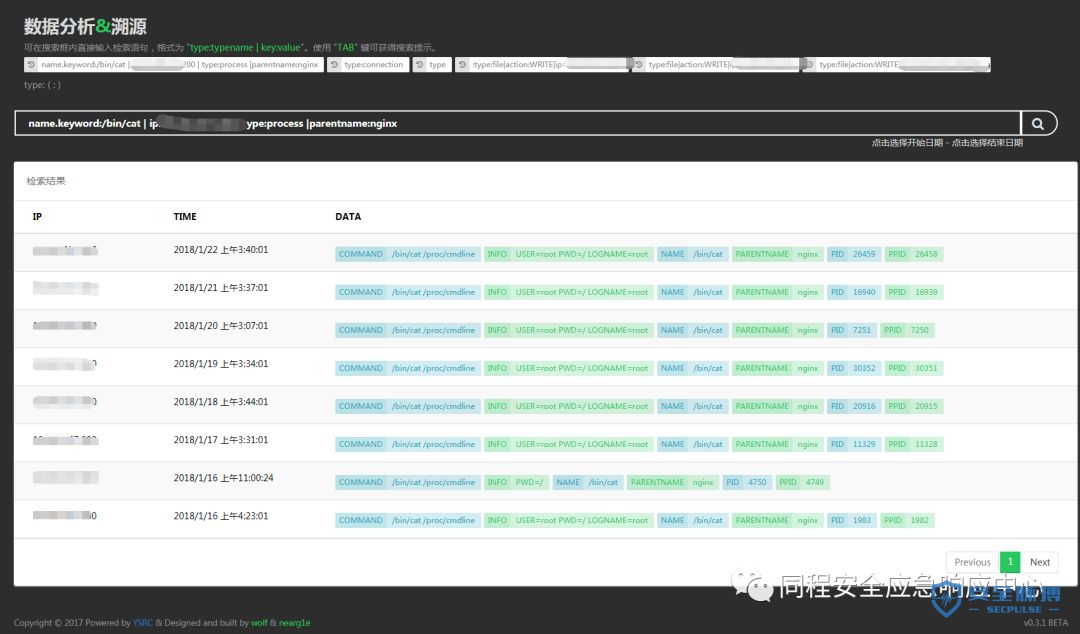Image resolution: width=1080 pixels, height=634 pixels.
Task: Go to the Previous results page
Action: tap(973, 562)
